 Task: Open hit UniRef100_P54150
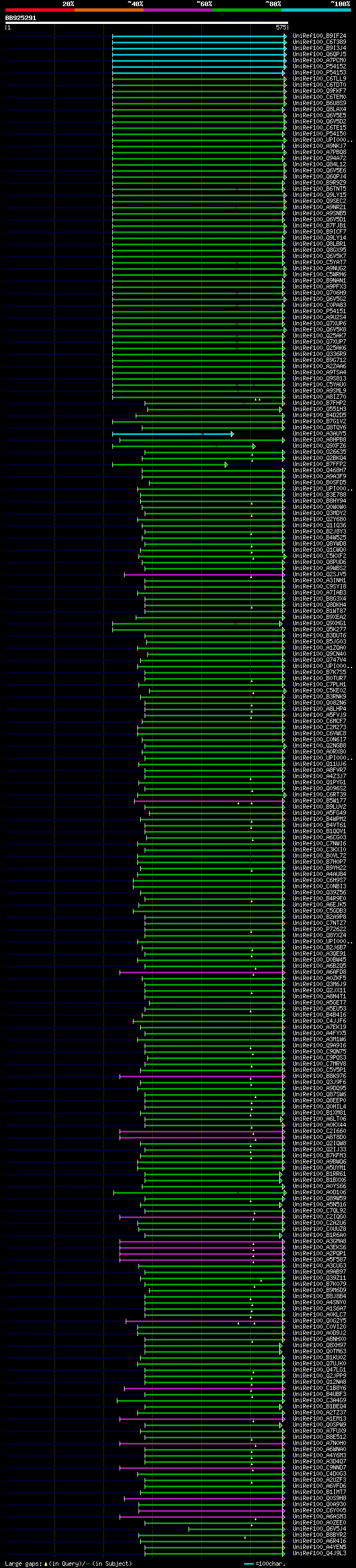tap(319, 134)
